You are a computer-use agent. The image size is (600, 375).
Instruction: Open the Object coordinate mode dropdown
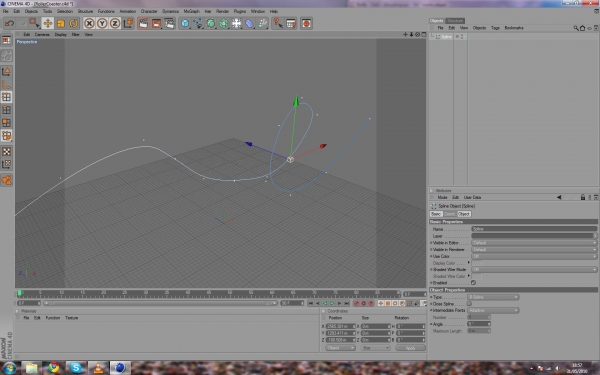pyautogui.click(x=340, y=348)
